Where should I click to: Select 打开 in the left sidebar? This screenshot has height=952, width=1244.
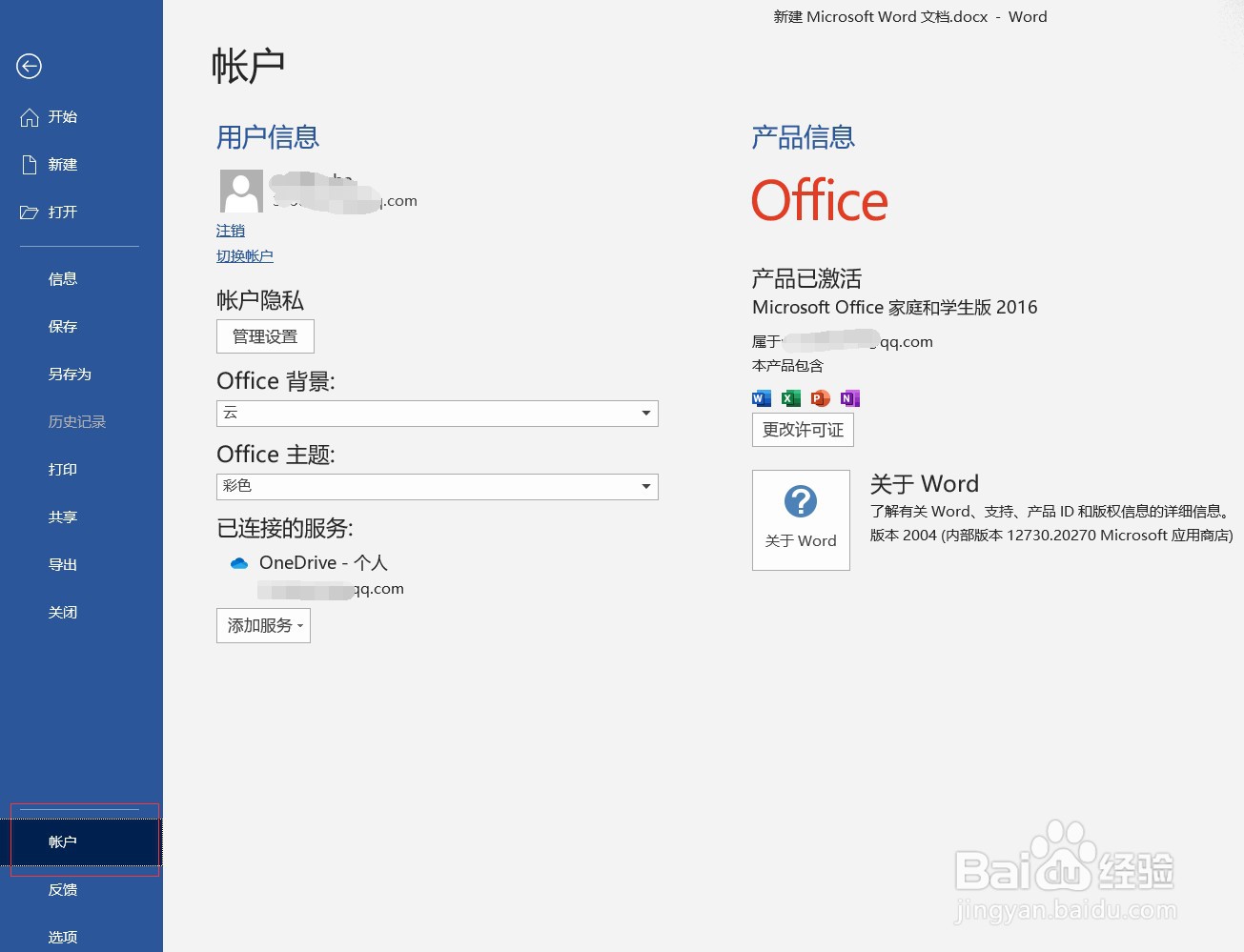[63, 212]
